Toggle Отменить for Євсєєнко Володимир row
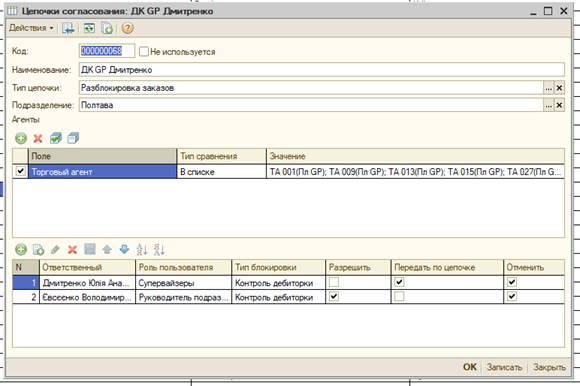This screenshot has height=386, width=580. (x=512, y=297)
